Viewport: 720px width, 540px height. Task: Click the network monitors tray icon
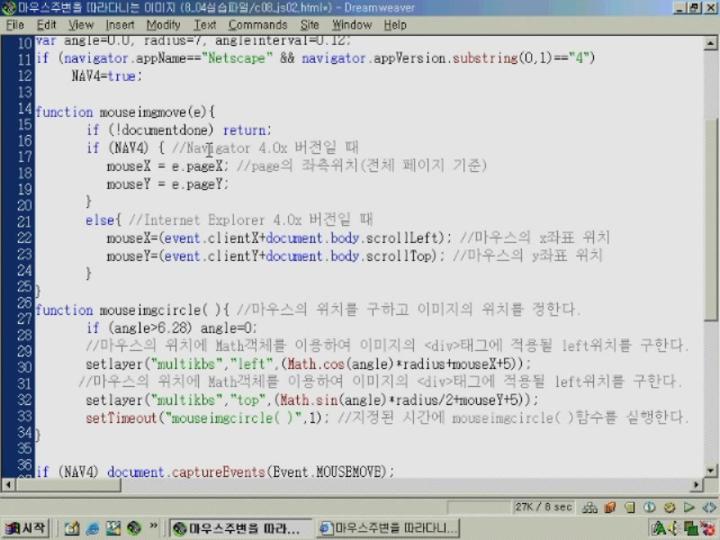[690, 529]
